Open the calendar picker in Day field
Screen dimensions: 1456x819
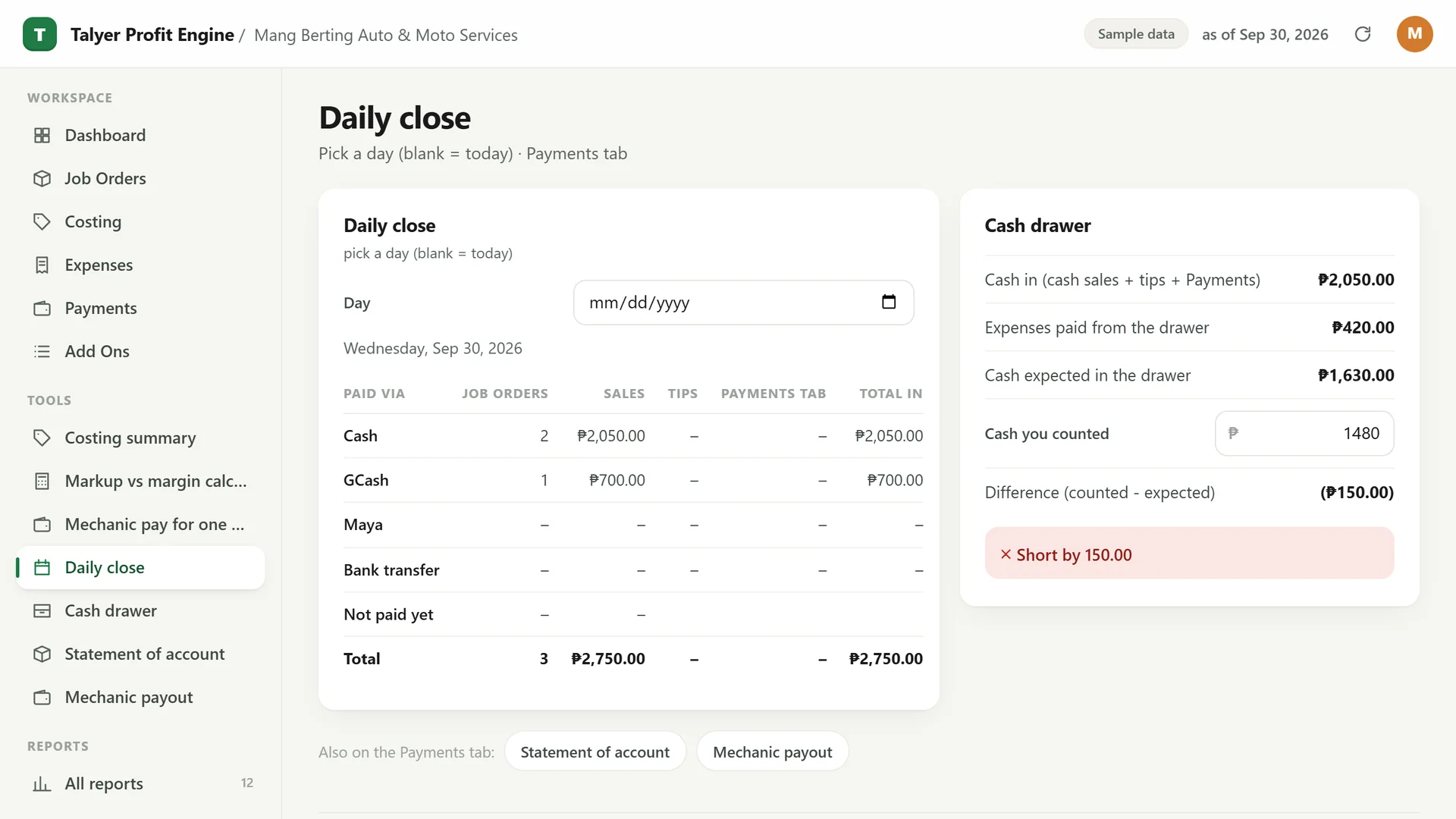point(889,302)
